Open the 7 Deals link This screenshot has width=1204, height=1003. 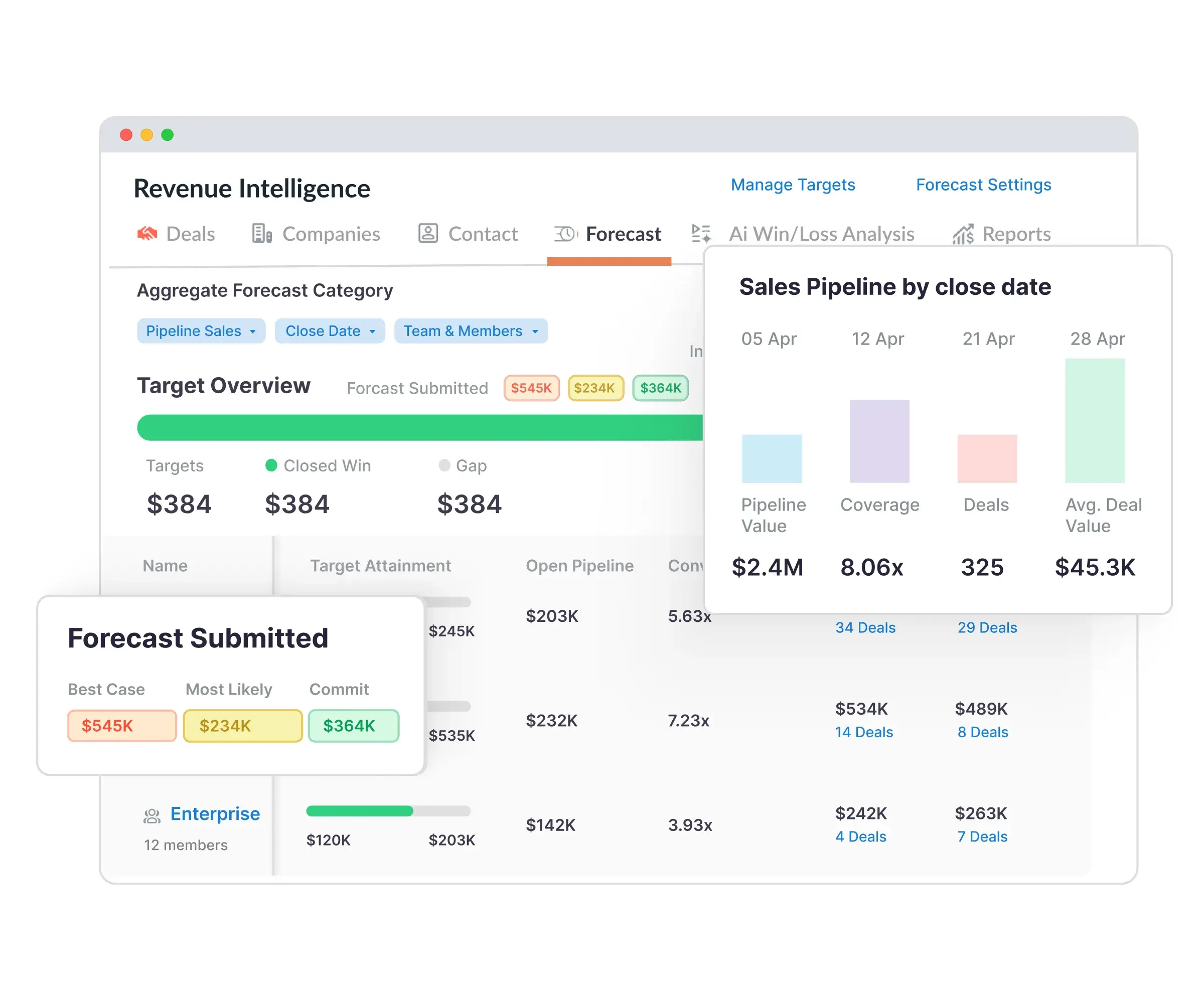pos(982,837)
